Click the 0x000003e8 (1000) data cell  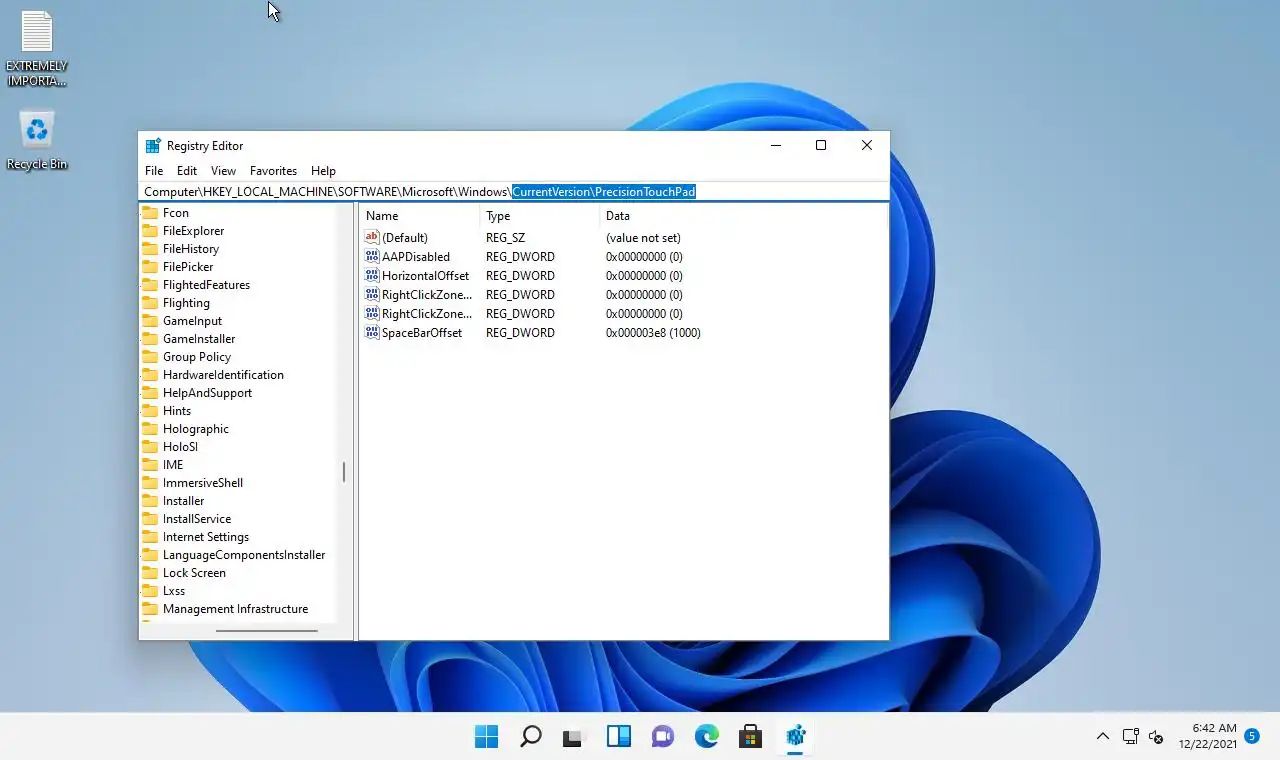(653, 333)
